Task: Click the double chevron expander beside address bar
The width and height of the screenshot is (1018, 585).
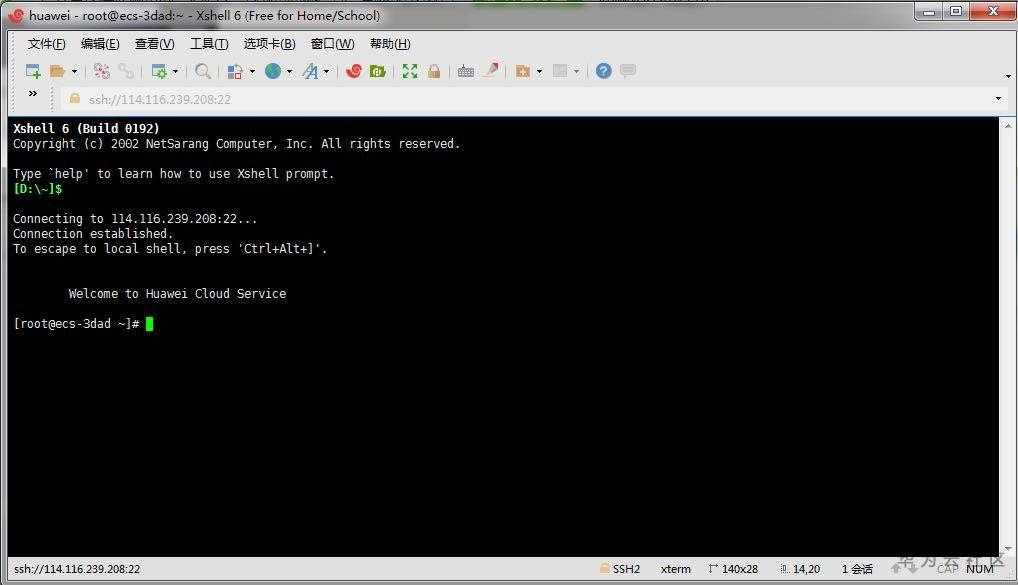Action: point(33,94)
